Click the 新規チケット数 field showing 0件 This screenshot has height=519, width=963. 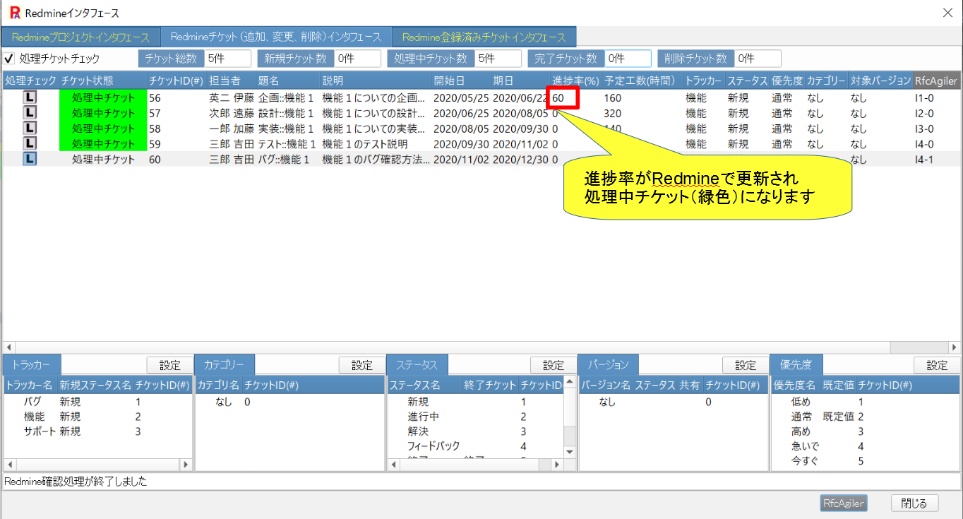pos(357,58)
